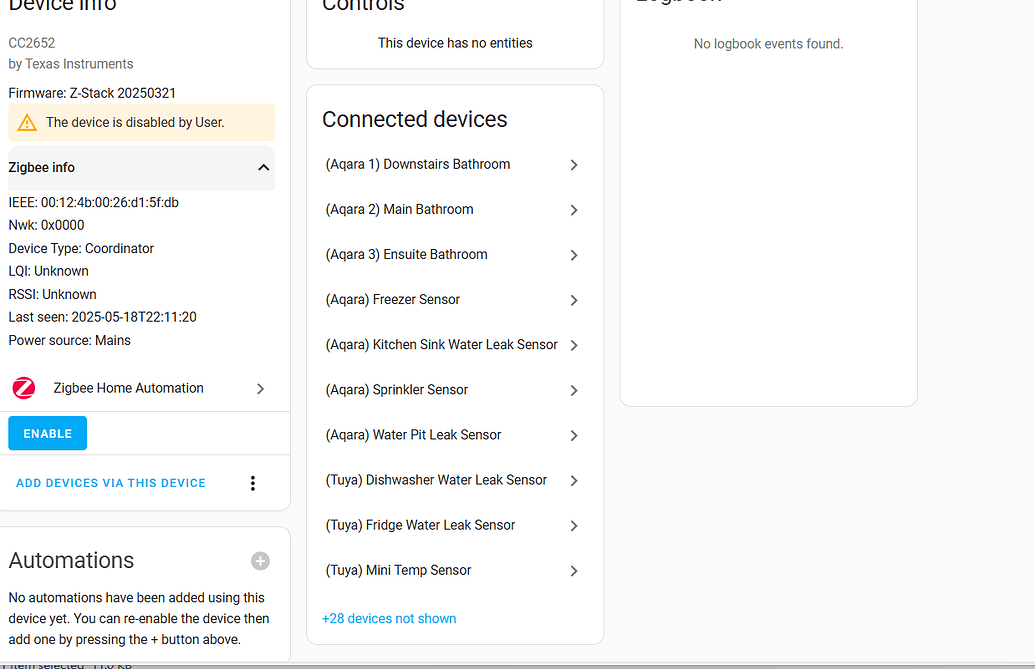This screenshot has height=669, width=1035.
Task: Click ADD DEVICES VIA THIS DEVICE
Action: coord(111,483)
